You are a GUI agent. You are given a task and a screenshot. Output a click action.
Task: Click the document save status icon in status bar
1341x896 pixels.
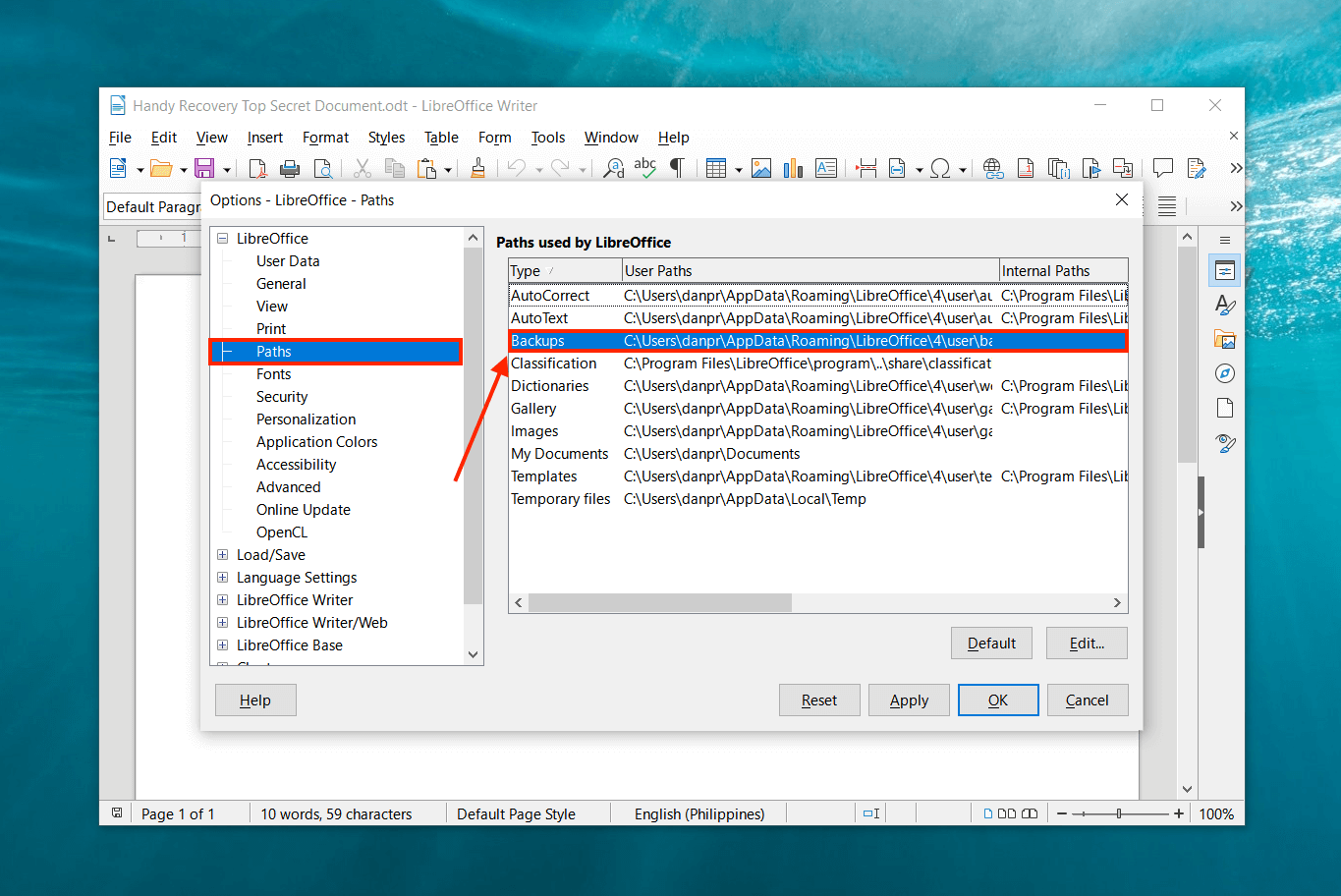(117, 813)
